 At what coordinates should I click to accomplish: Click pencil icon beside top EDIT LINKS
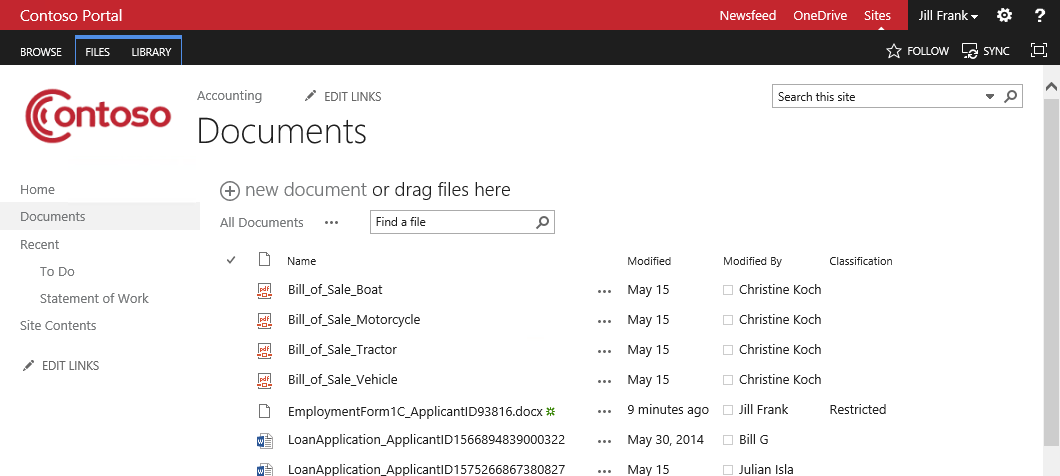point(310,97)
